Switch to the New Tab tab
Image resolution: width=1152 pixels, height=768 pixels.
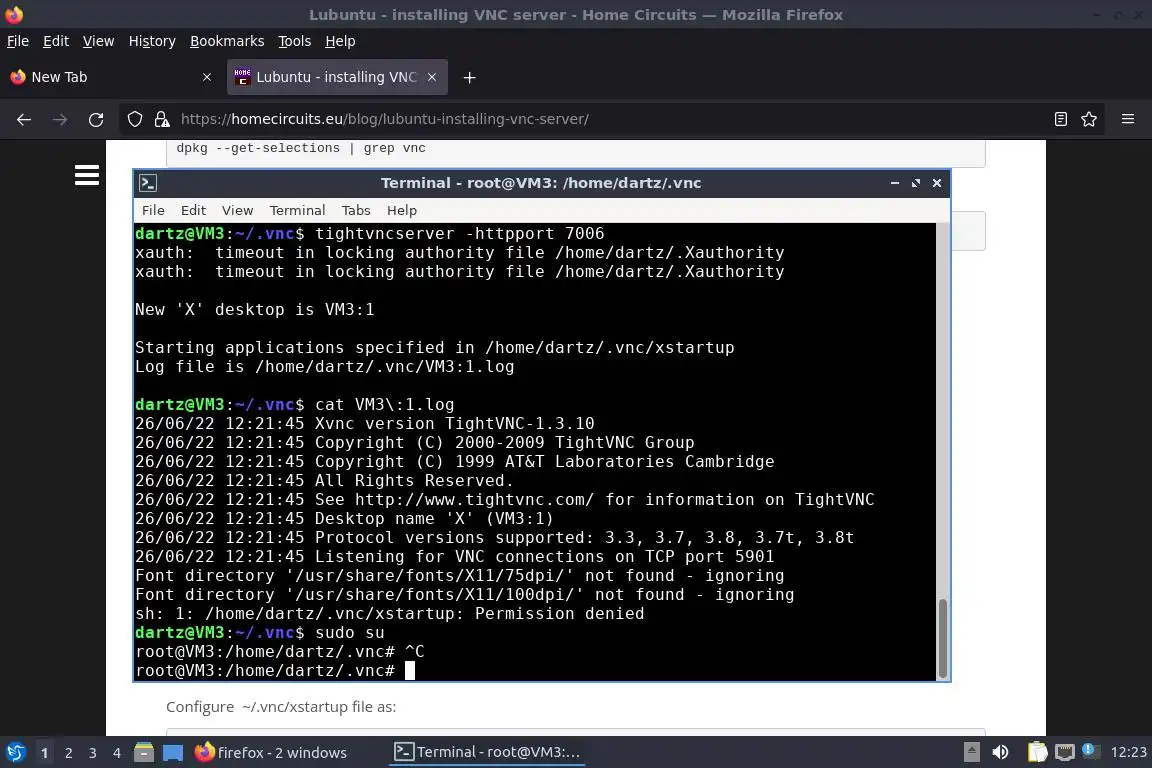click(112, 77)
